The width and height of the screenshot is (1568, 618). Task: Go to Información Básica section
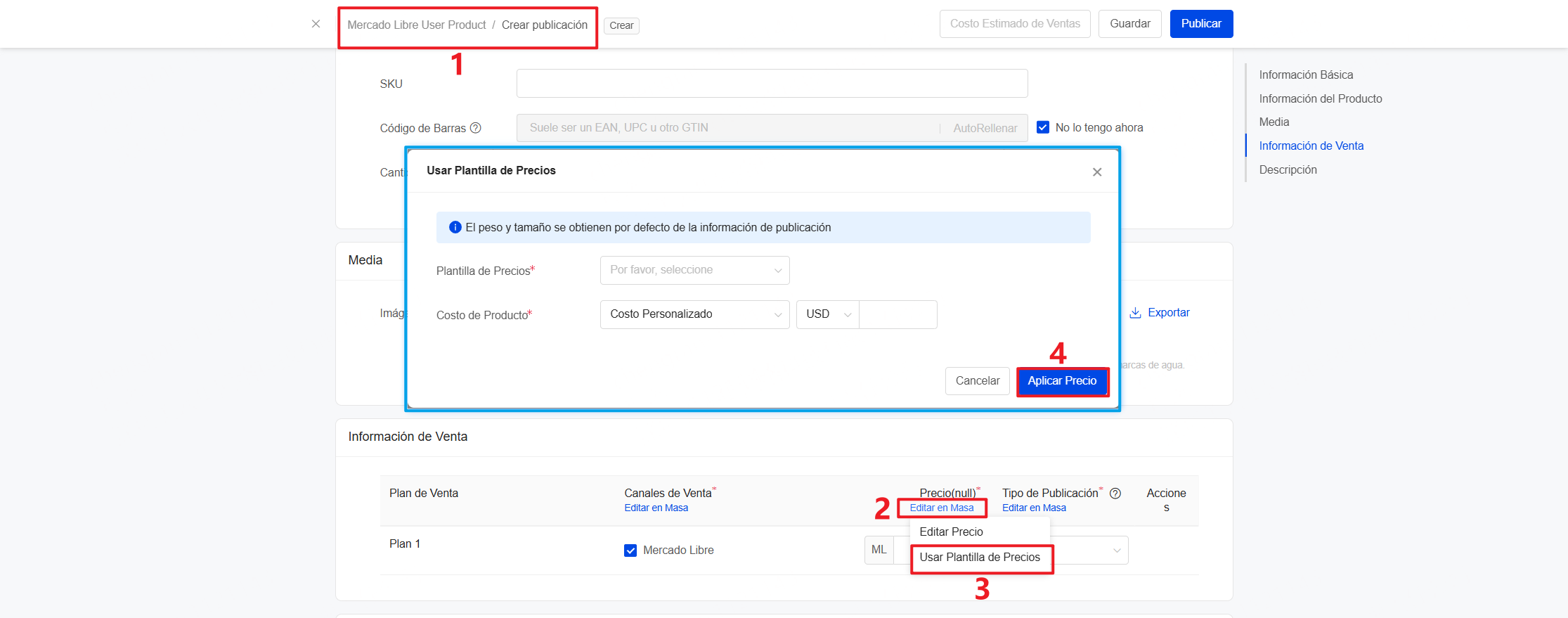tap(1306, 75)
